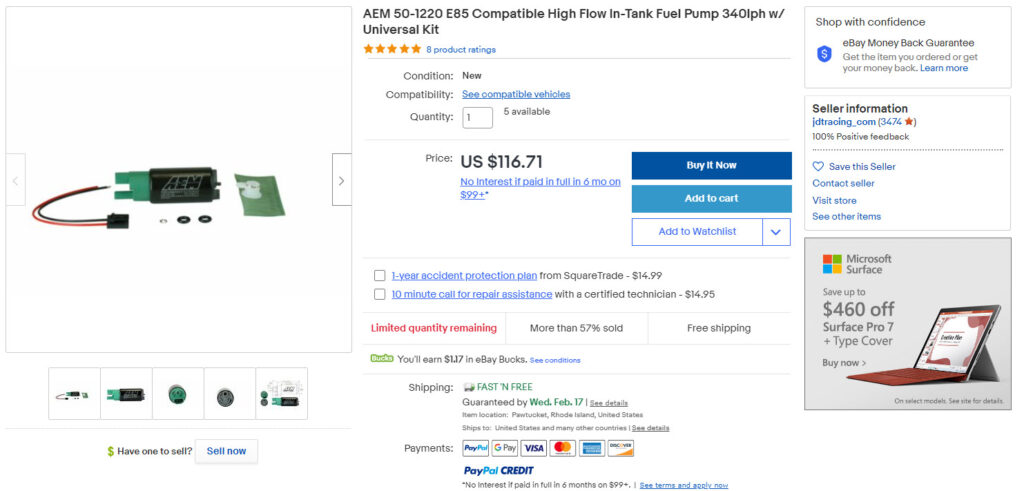Viewport: 1024px width, 491px height.
Task: Click the American Express card icon
Action: click(592, 448)
